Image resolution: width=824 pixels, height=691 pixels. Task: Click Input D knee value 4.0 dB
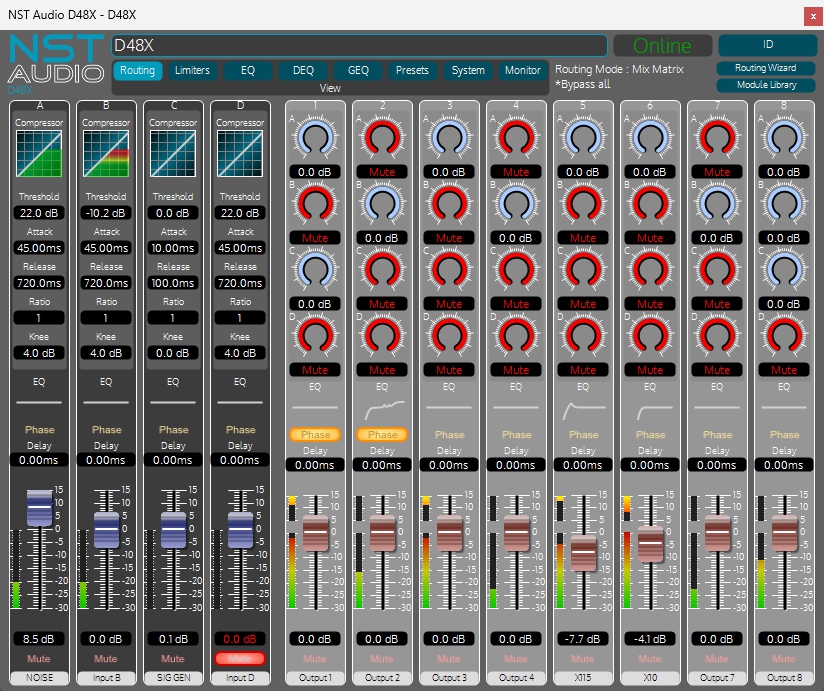240,353
